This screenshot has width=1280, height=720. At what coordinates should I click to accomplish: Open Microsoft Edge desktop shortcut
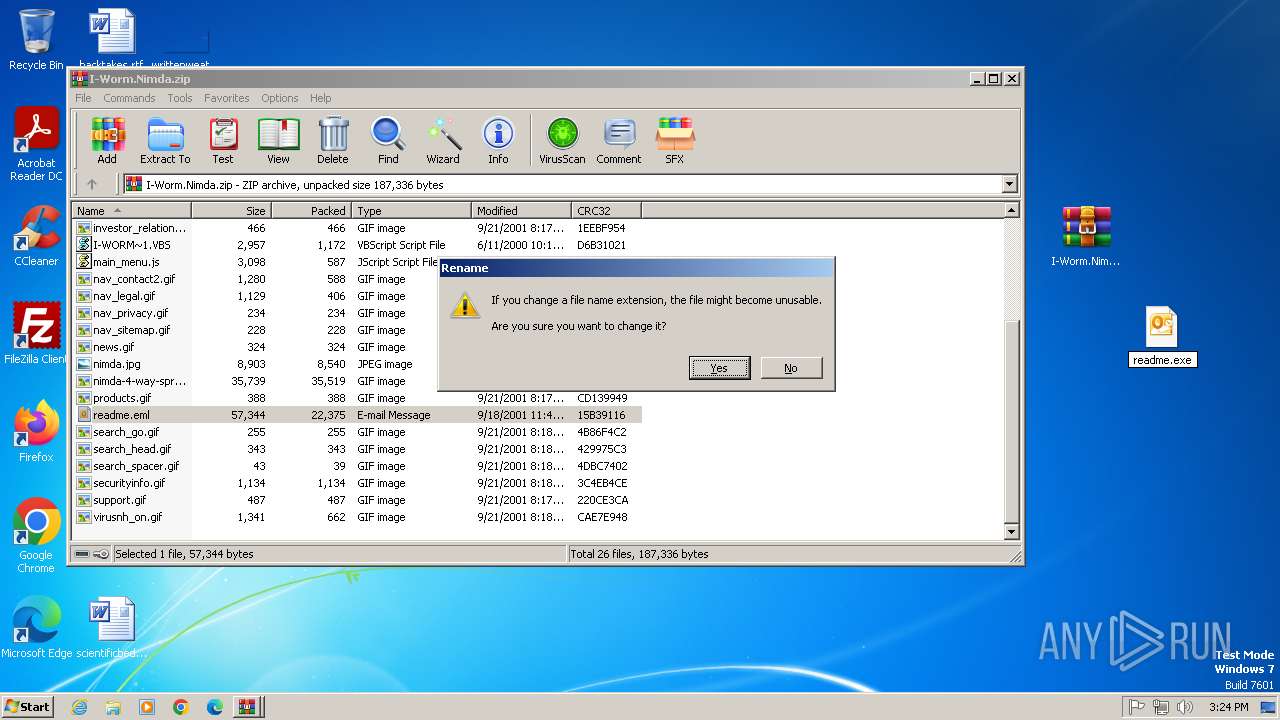point(36,628)
